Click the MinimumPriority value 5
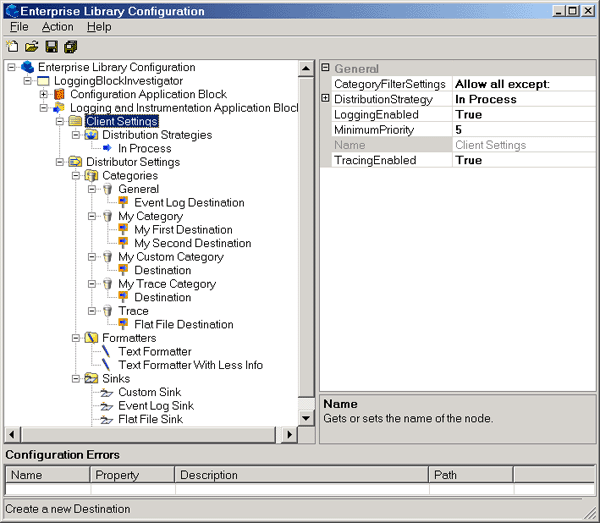Screen dimensions: 600x523 tap(523, 130)
